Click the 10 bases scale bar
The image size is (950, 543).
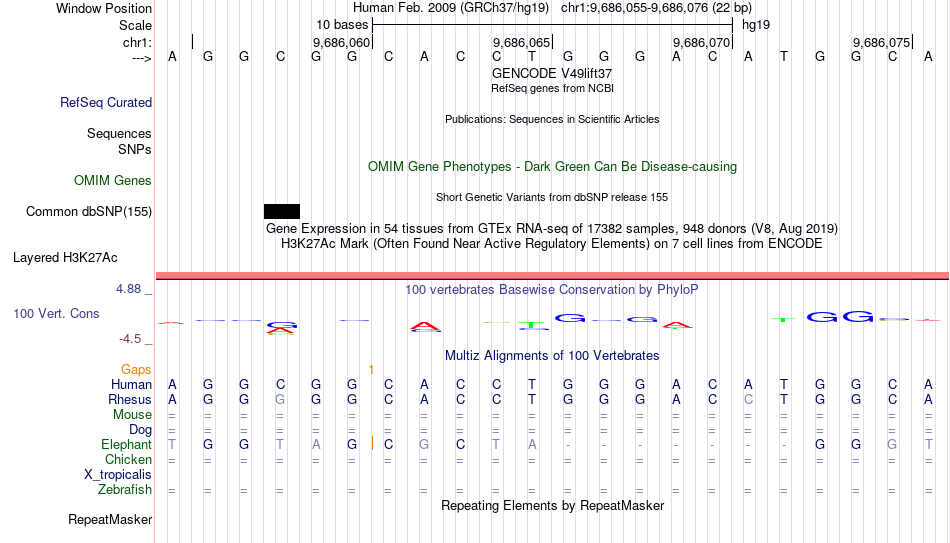[552, 25]
